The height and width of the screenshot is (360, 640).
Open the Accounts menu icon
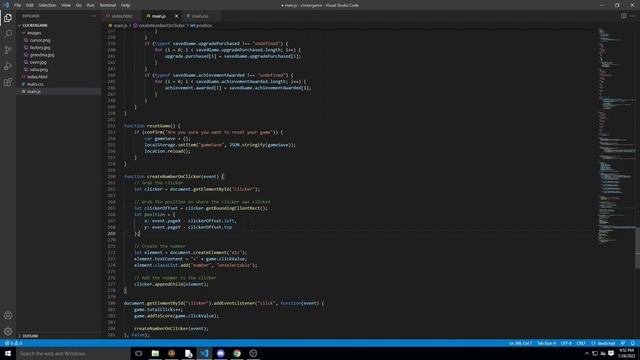pyautogui.click(x=8, y=315)
